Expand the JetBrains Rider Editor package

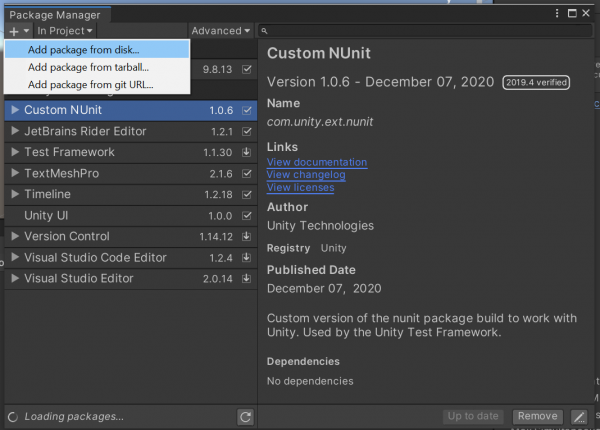(14, 131)
